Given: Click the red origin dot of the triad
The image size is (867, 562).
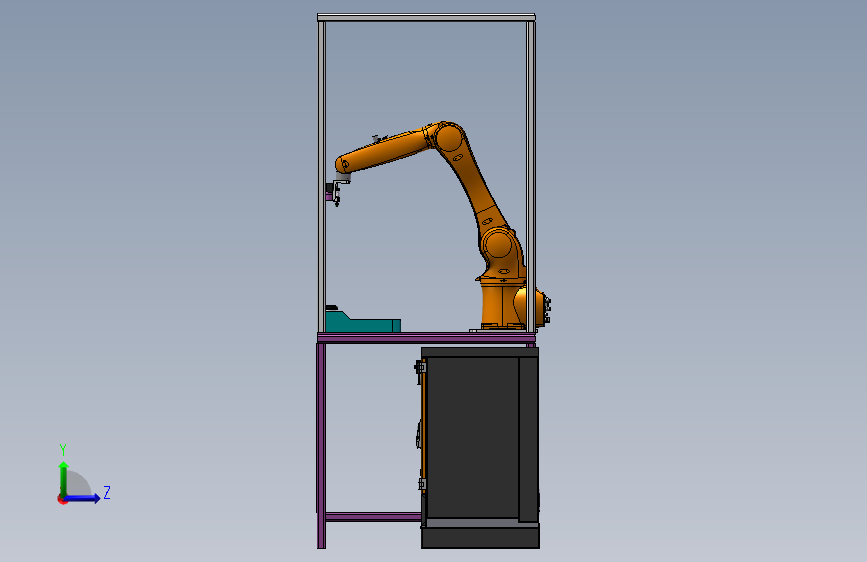Looking at the screenshot, I should pos(62,499).
